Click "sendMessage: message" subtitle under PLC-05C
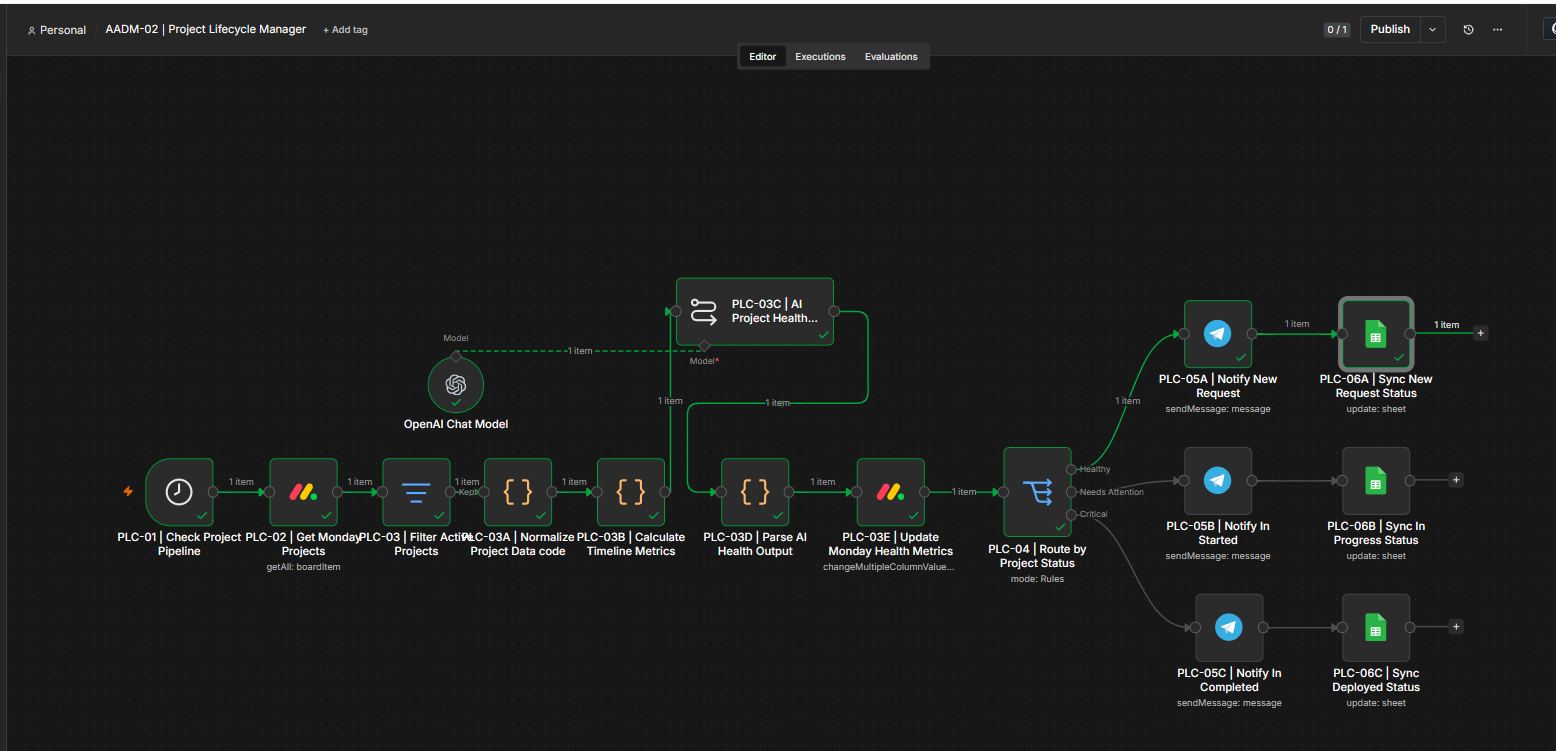1556x751 pixels. (1229, 703)
